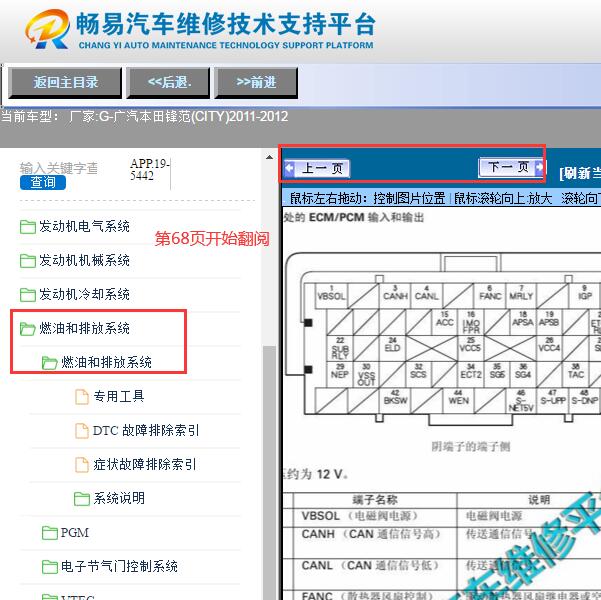Click the CANL （CAN 通信信号低） table cell
The width and height of the screenshot is (601, 600).
(x=375, y=572)
